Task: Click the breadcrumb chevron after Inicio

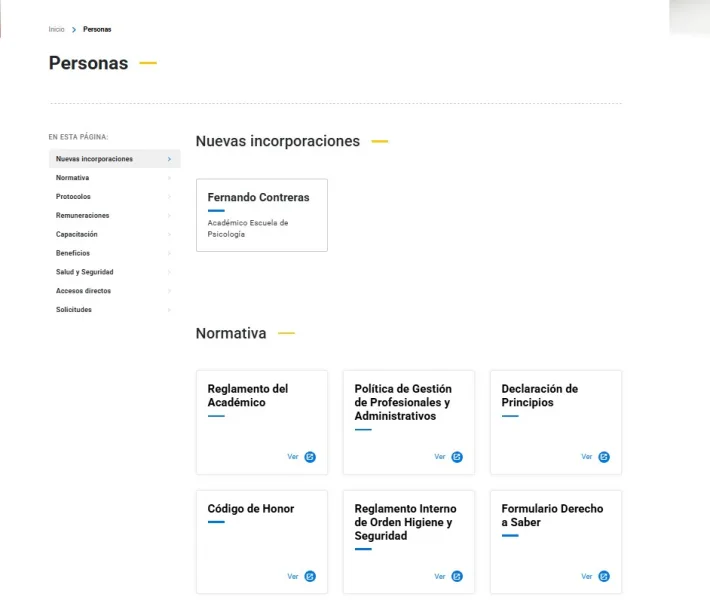Action: pyautogui.click(x=74, y=29)
